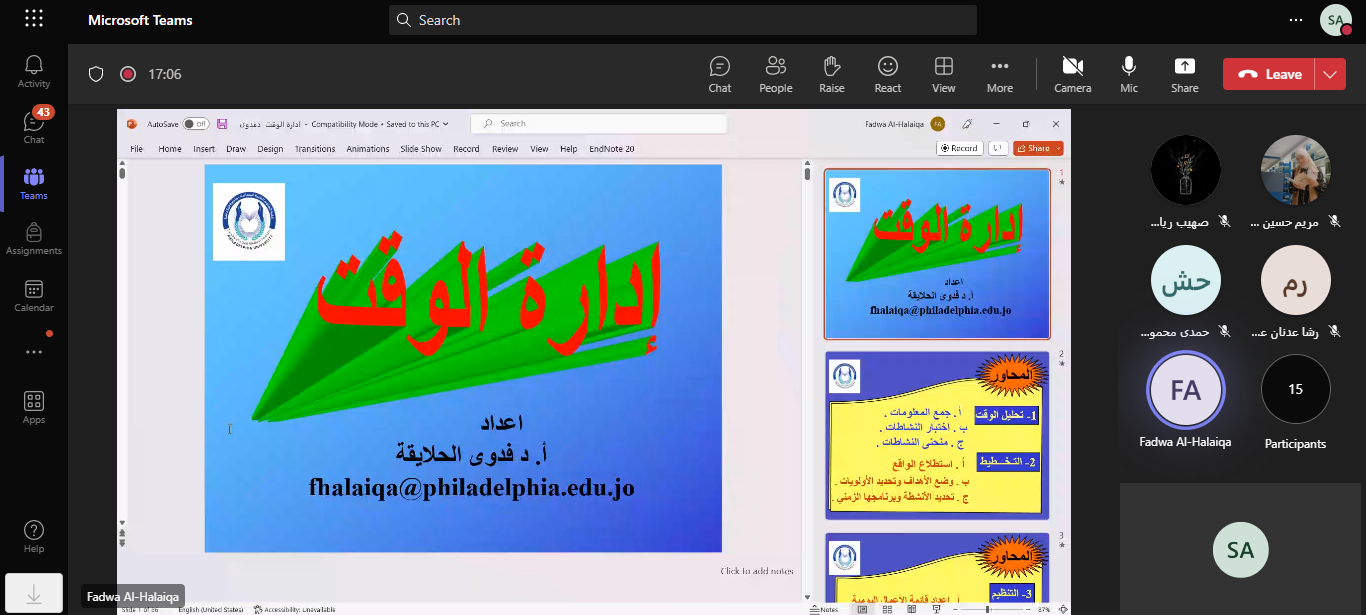The image size is (1366, 615).
Task: Open Calendar in the Teams sidebar
Action: pos(34,295)
